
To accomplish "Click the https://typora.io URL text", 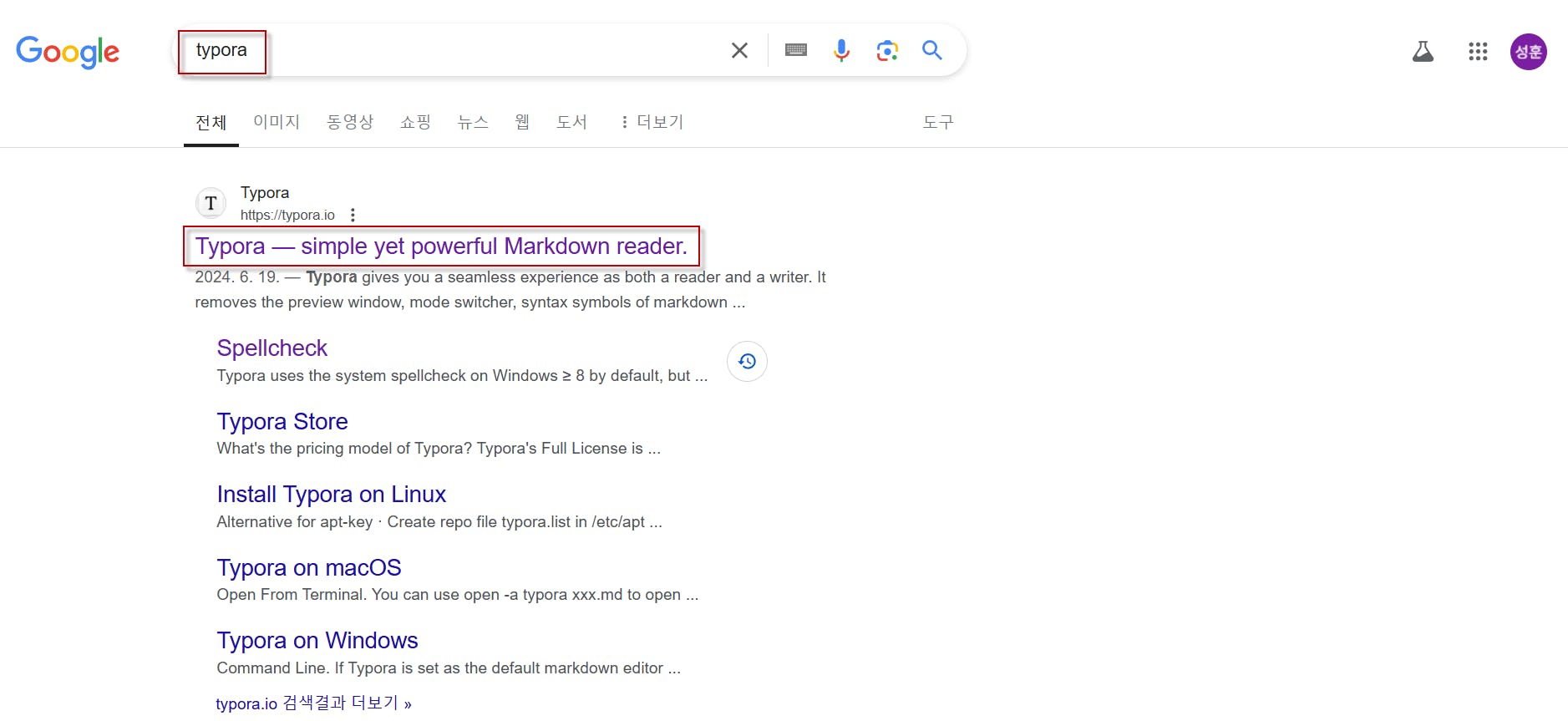I will (287, 215).
